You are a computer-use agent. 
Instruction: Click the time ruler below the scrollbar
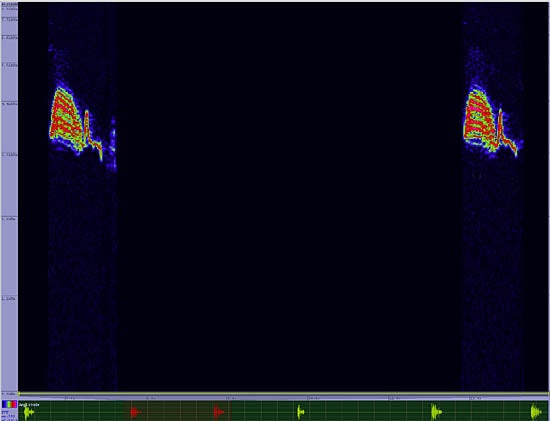284,398
